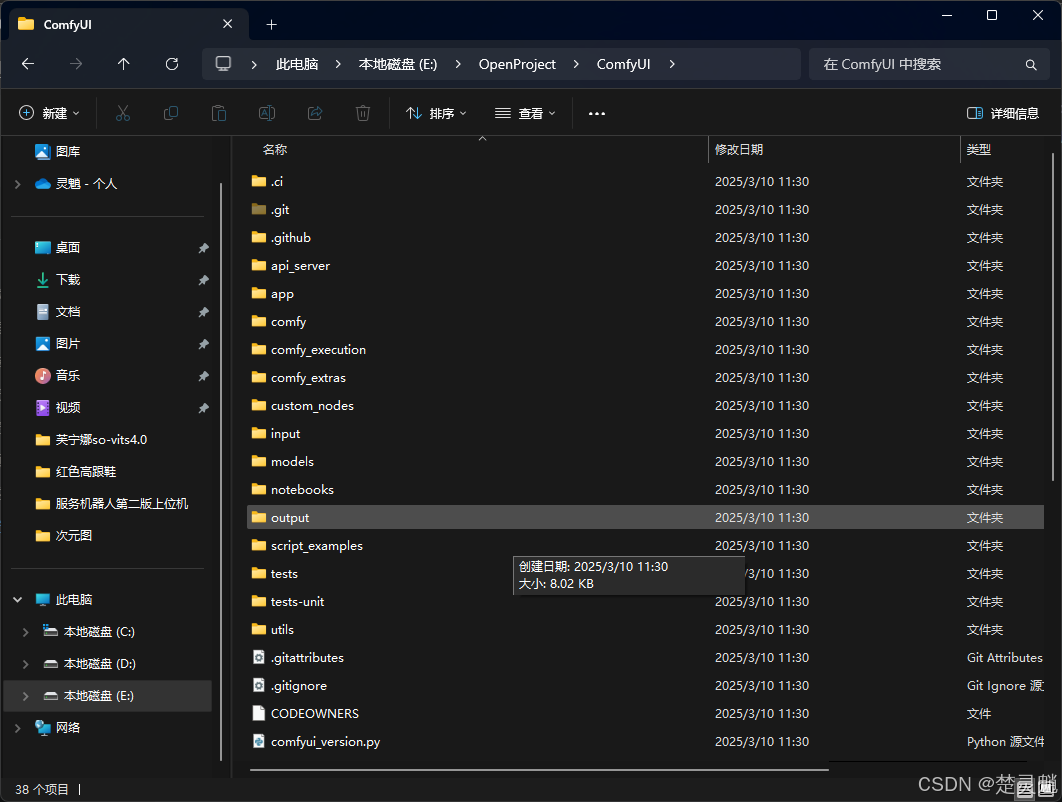The image size is (1062, 802).
Task: Click the monitor icon in address bar
Action: (x=223, y=64)
